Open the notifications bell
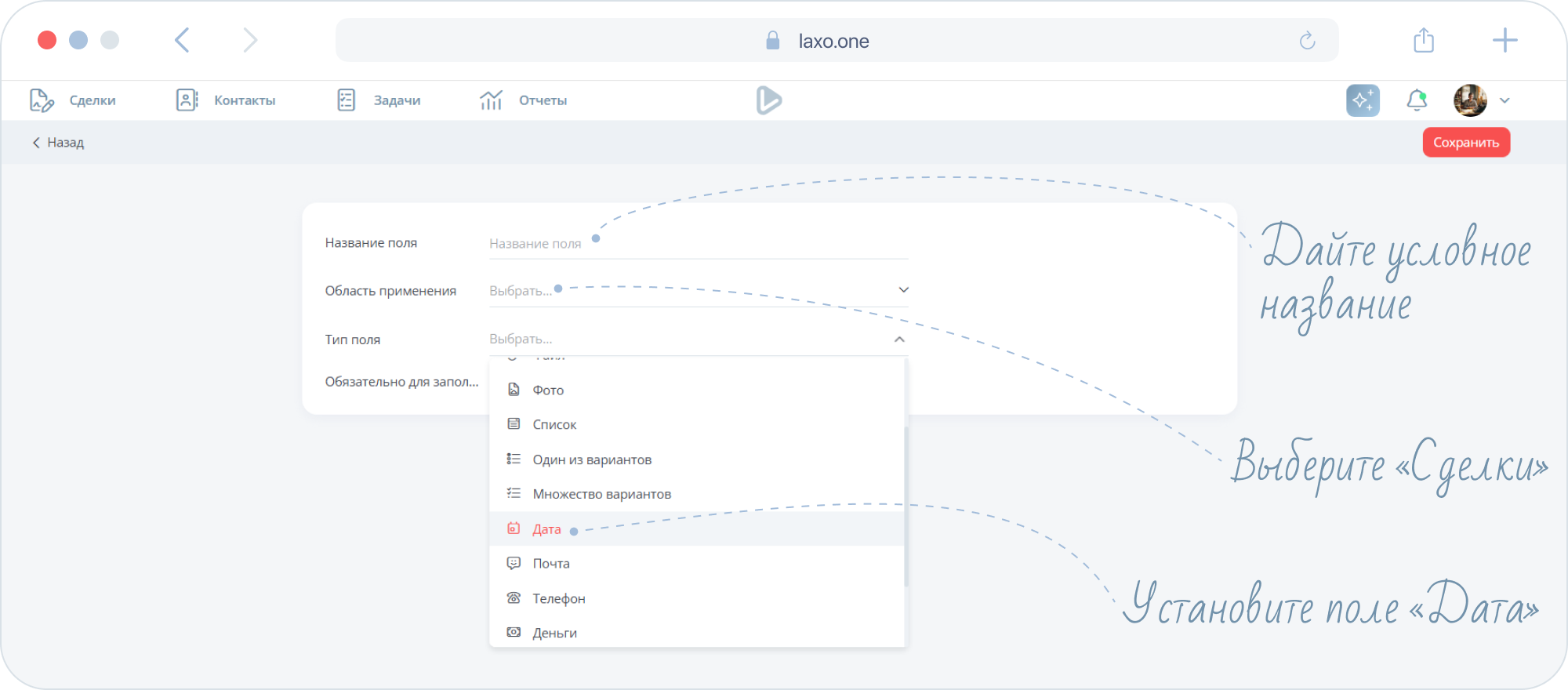 [1417, 100]
